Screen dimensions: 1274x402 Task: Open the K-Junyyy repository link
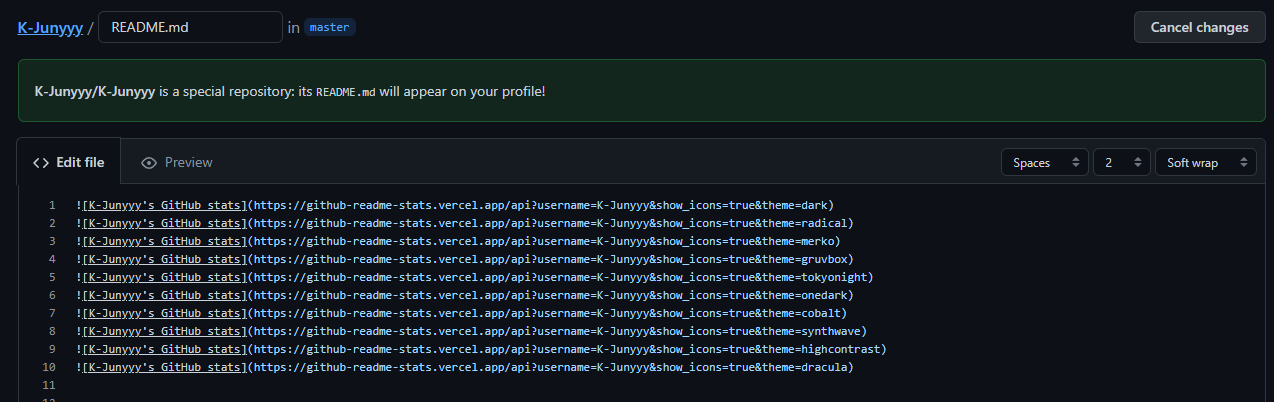click(50, 27)
